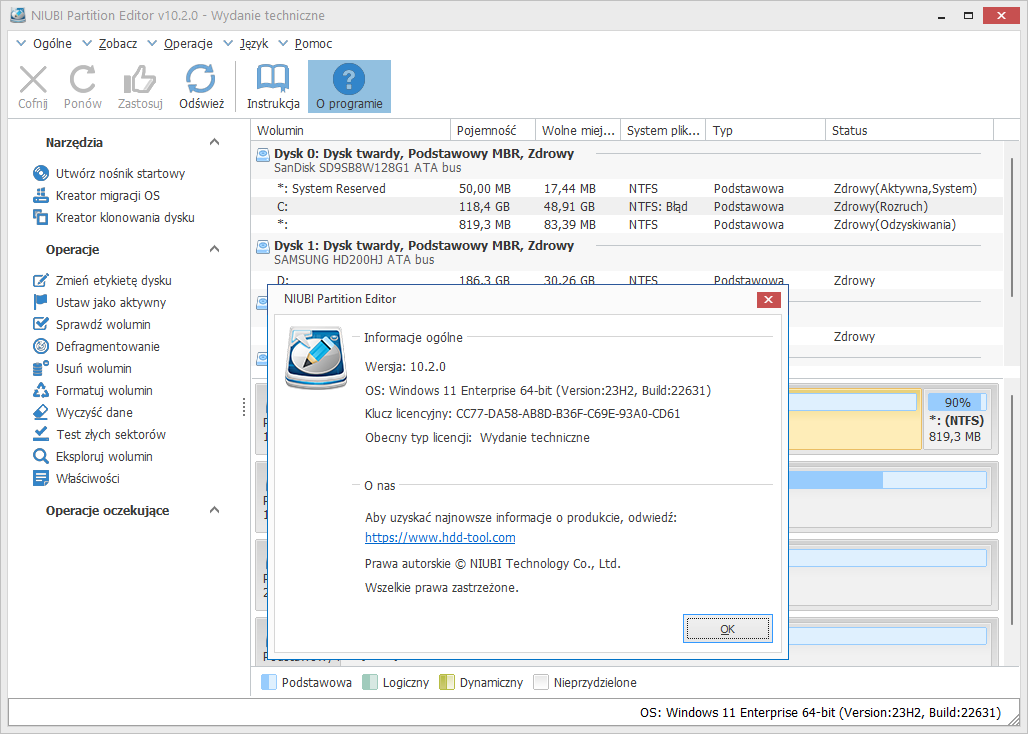Select the 819,3 MB NTFS partition block
The height and width of the screenshot is (734, 1028).
(x=958, y=419)
